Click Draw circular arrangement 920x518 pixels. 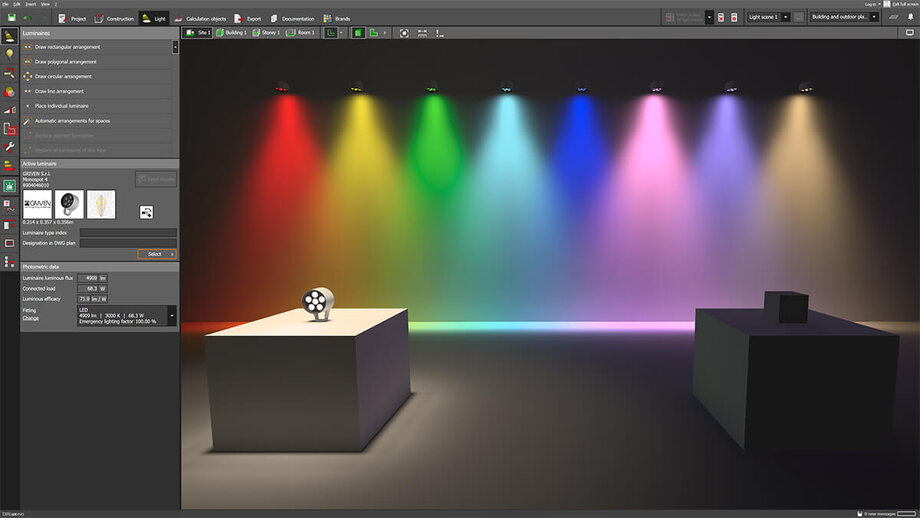click(x=63, y=76)
